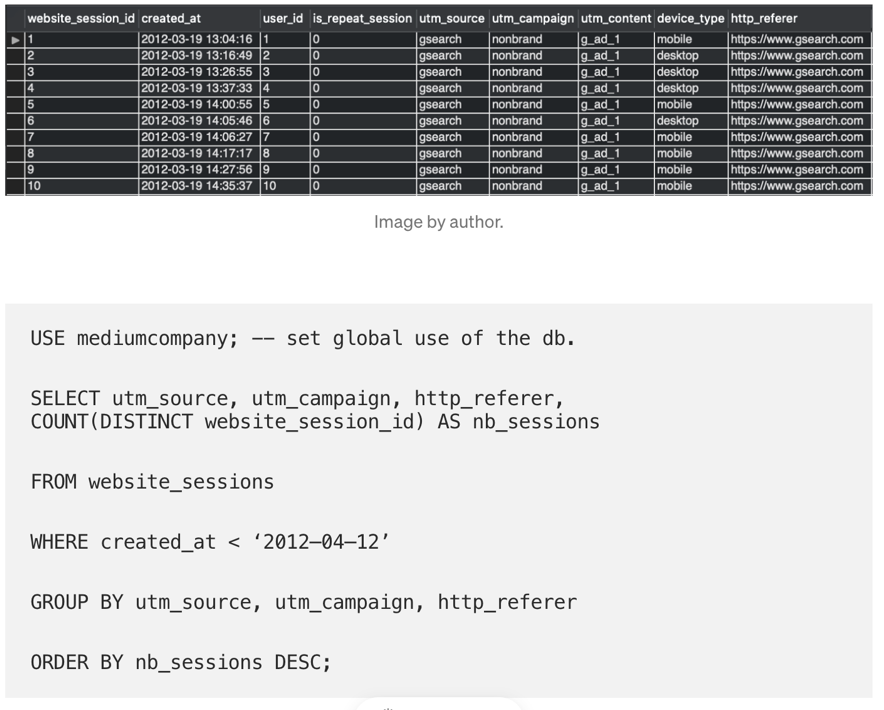The height and width of the screenshot is (710, 884).
Task: Click the GROUP BY utm_source code line
Action: 303,602
